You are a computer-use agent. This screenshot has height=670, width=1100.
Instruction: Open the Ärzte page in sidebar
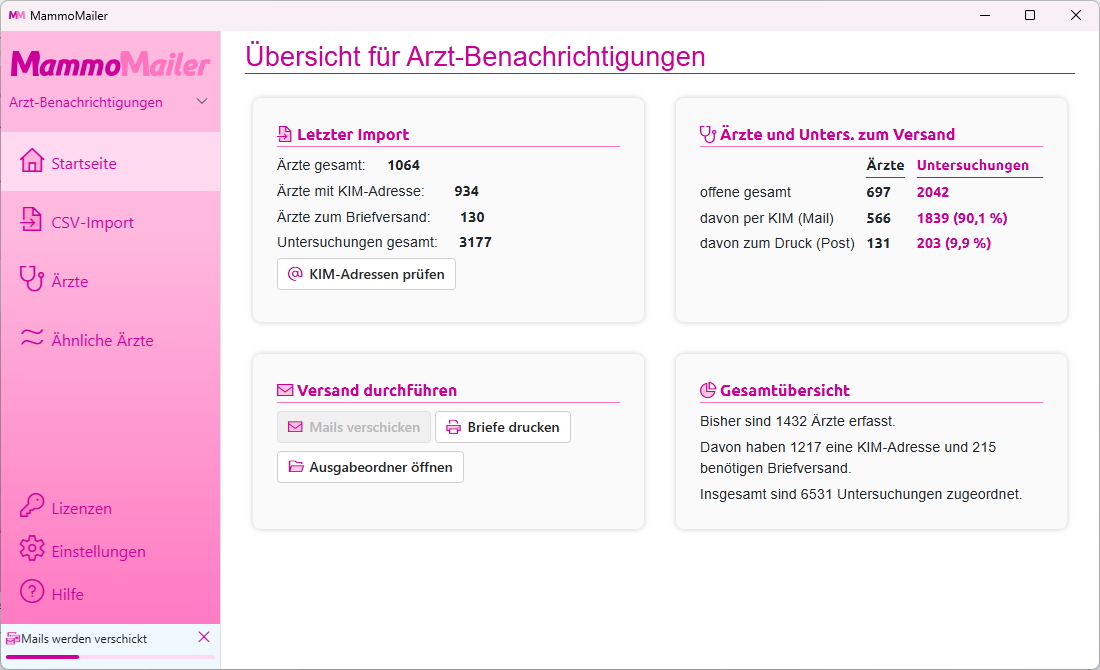pyautogui.click(x=110, y=280)
